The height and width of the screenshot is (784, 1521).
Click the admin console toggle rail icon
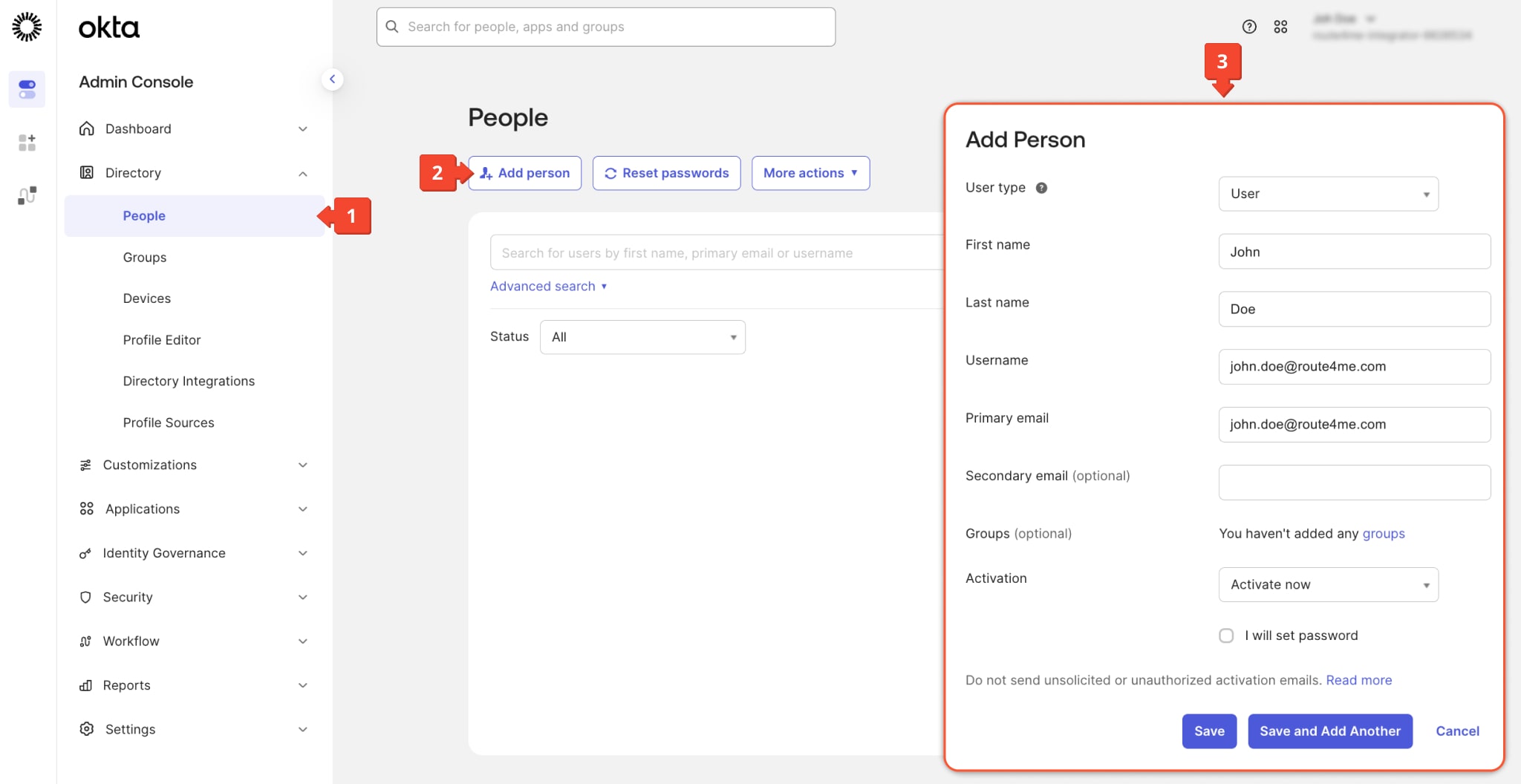(27, 89)
